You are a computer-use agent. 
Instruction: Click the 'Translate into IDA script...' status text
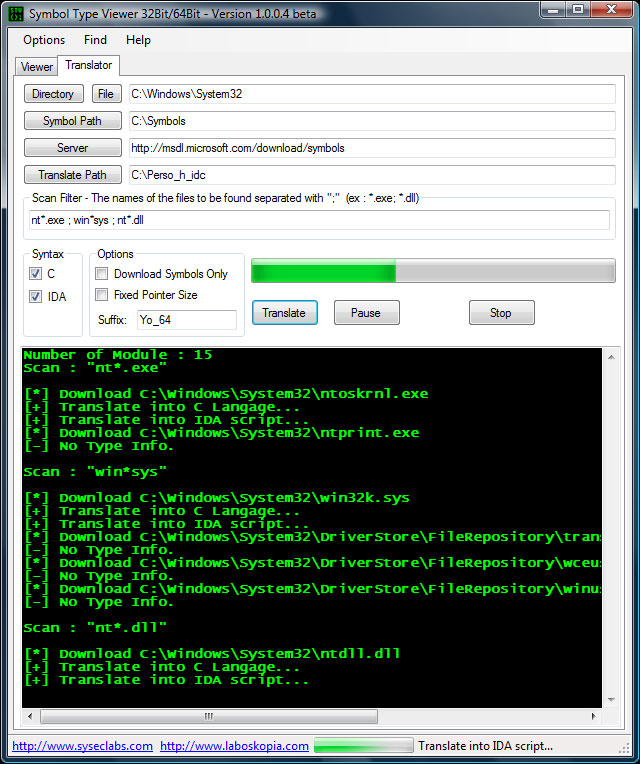pyautogui.click(x=485, y=746)
